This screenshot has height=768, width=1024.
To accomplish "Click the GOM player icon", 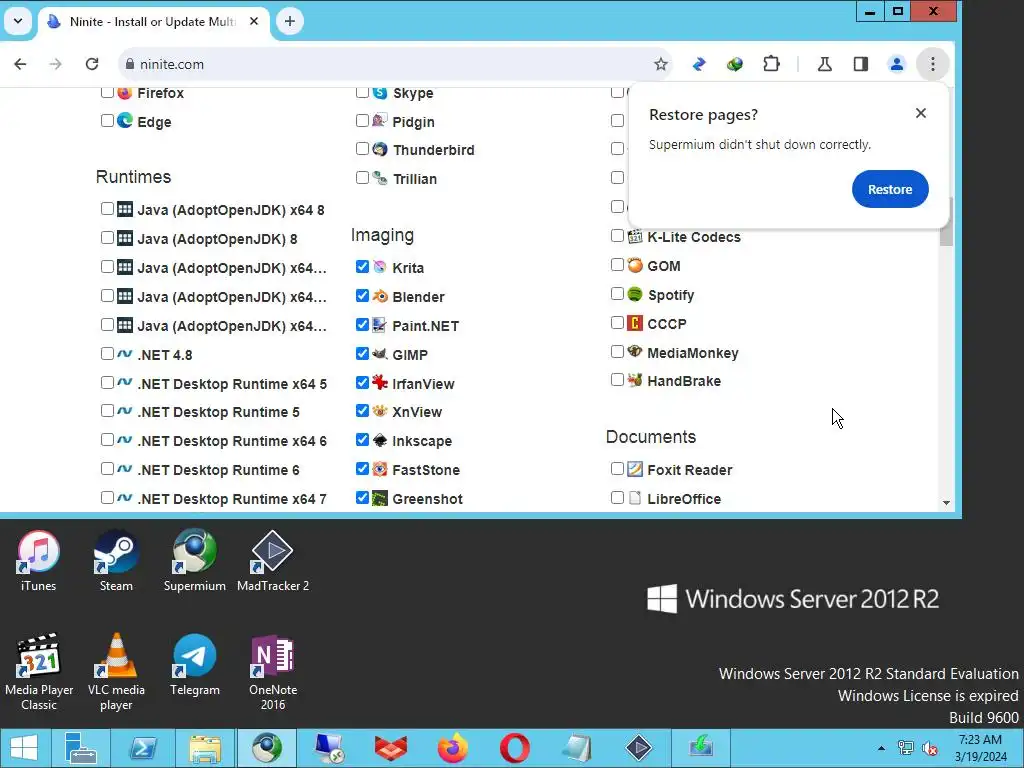I will [635, 265].
